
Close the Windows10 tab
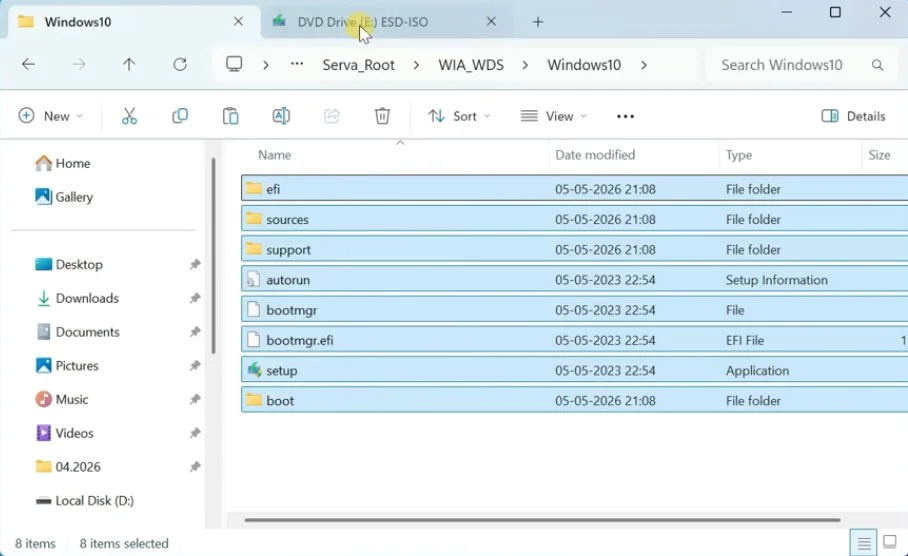coord(238,21)
